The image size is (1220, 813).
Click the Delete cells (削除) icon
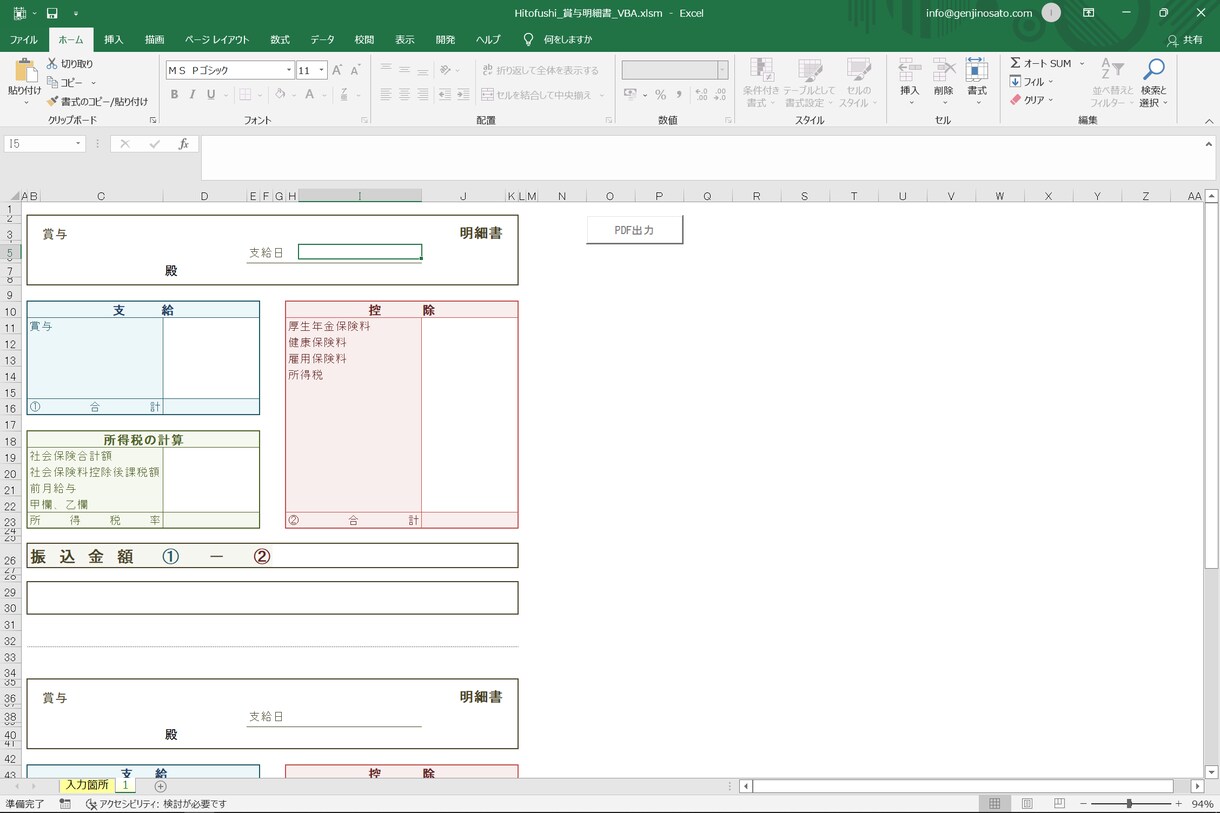pos(944,70)
